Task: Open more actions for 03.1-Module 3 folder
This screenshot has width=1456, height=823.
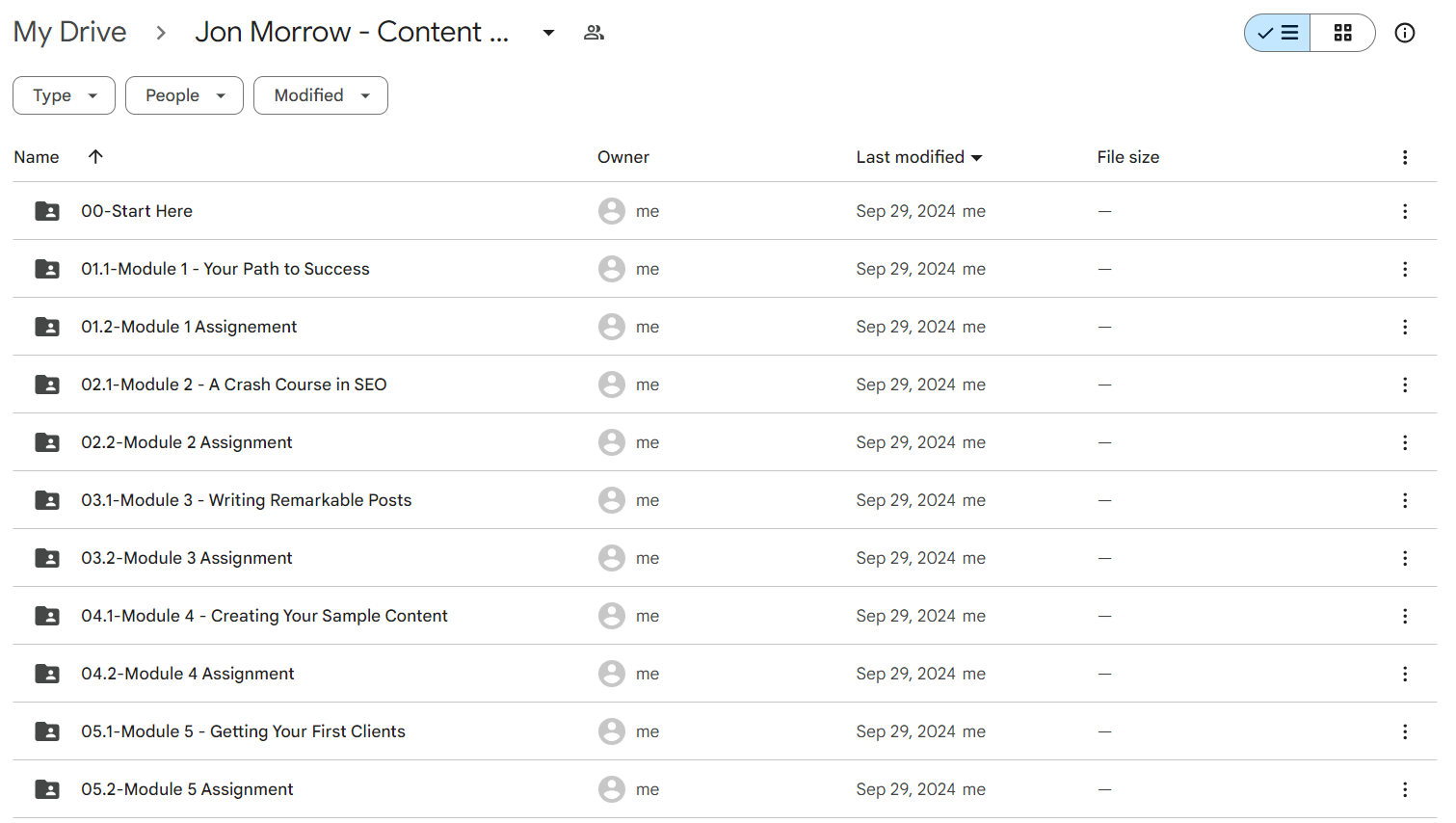Action: click(x=1405, y=500)
